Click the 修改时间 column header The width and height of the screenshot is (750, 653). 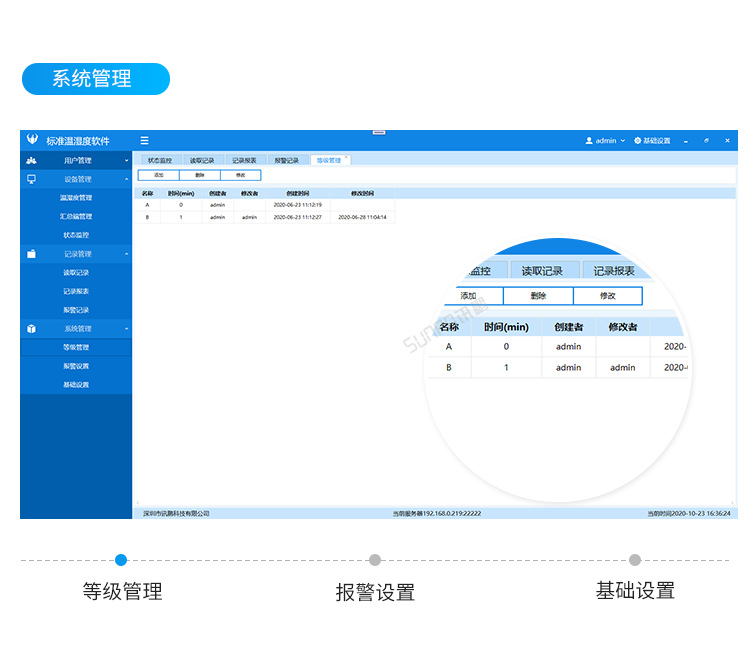pyautogui.click(x=363, y=193)
